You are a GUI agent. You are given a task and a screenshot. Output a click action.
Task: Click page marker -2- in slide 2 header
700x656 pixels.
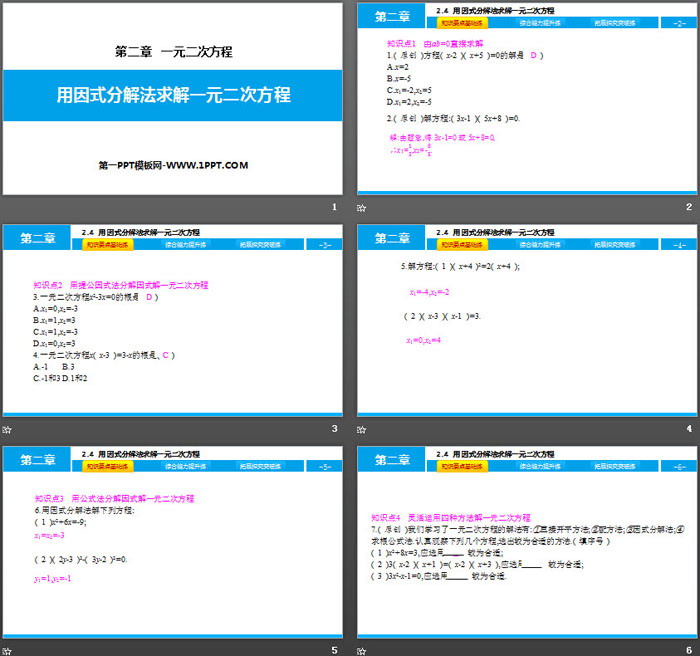point(679,23)
